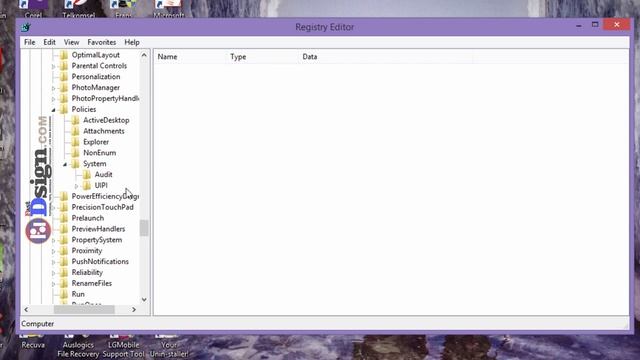Click the tree scroll right arrow
This screenshot has width=640, height=360.
pos(134,310)
